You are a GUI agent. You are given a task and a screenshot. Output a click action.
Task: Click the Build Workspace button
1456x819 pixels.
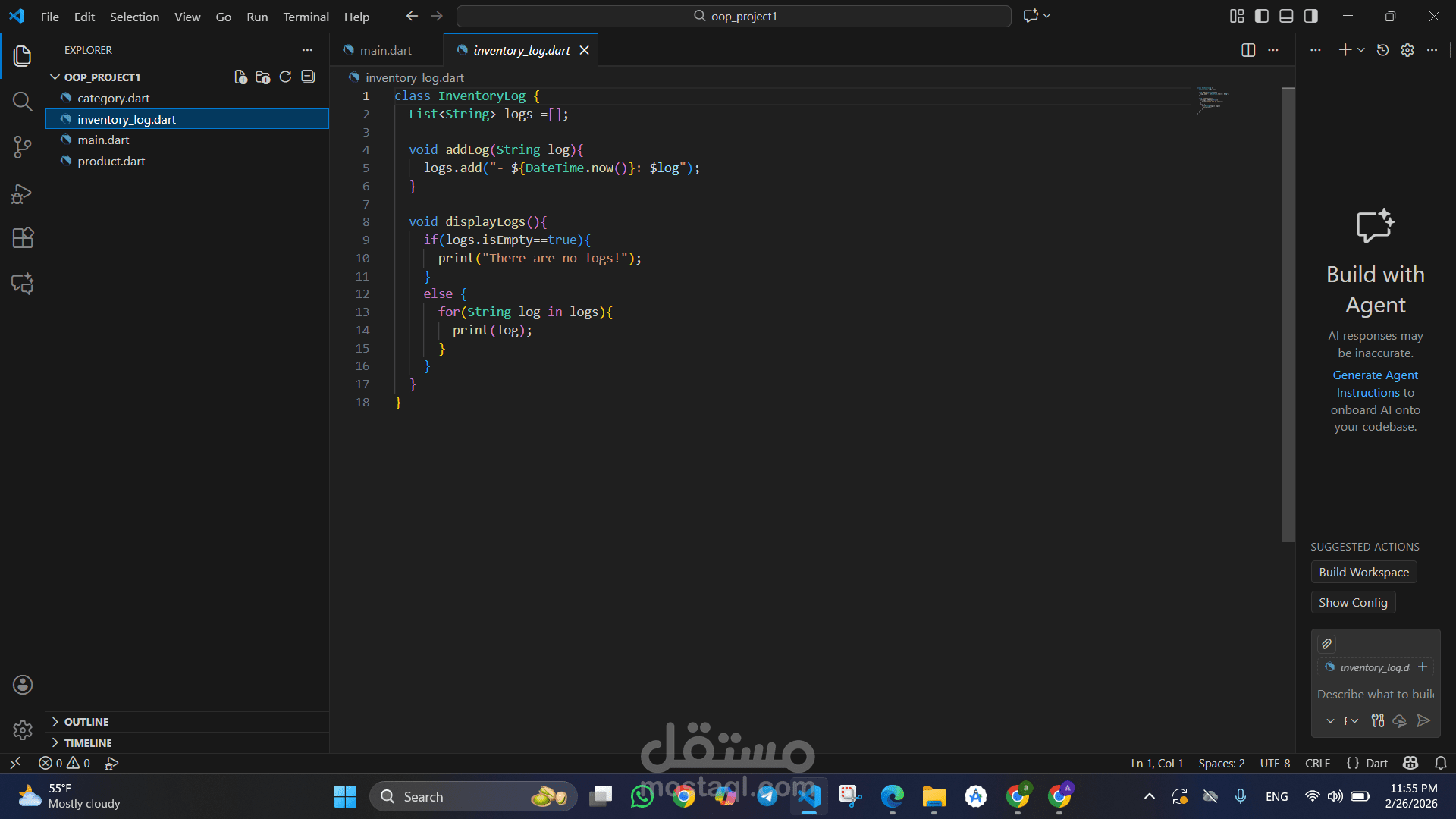1363,572
